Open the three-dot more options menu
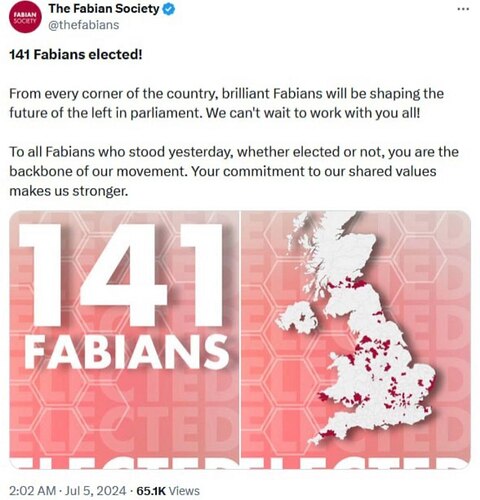Screen dimensions: 480x500 tap(463, 9)
